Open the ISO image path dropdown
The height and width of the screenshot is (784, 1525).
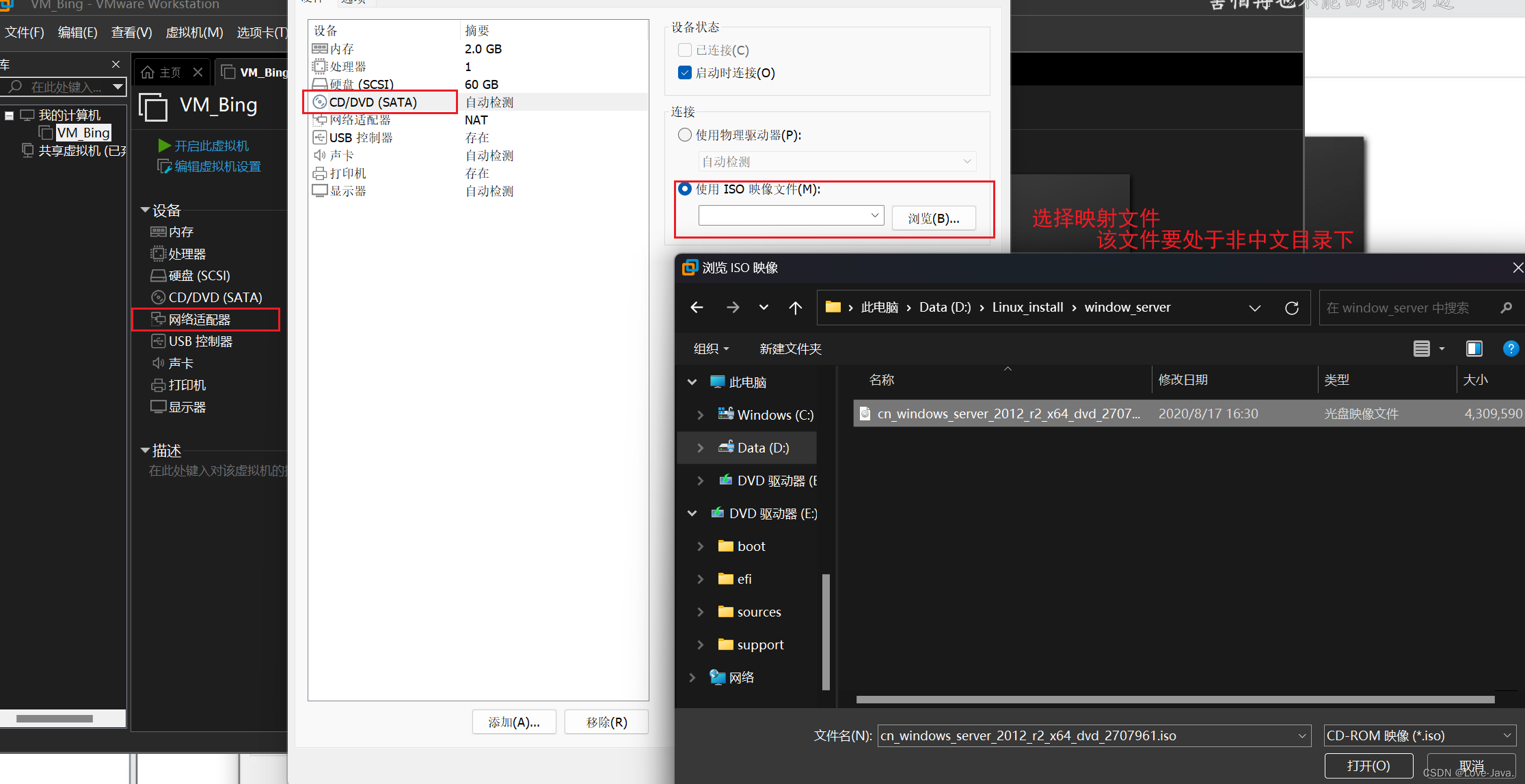874,216
